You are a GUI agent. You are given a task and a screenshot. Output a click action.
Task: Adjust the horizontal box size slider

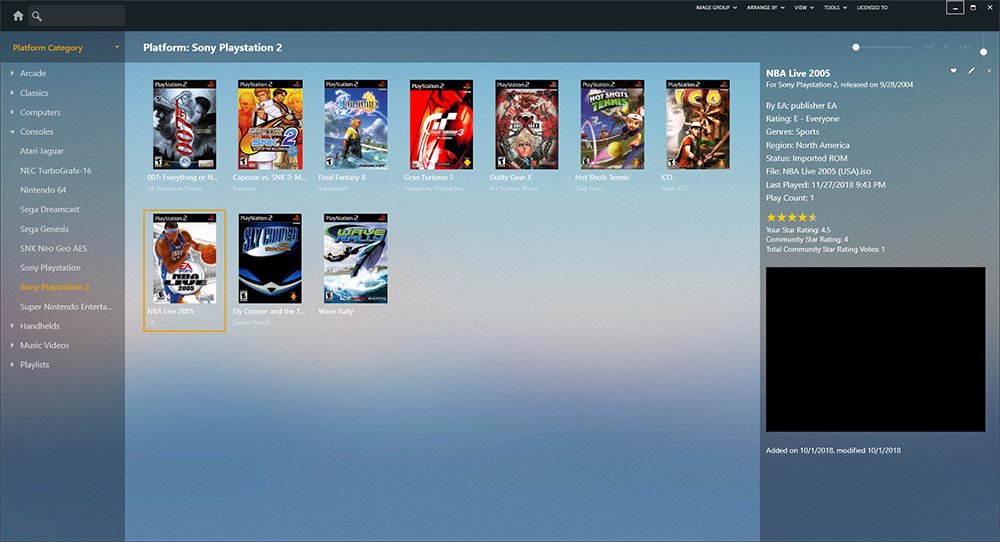(x=882, y=47)
